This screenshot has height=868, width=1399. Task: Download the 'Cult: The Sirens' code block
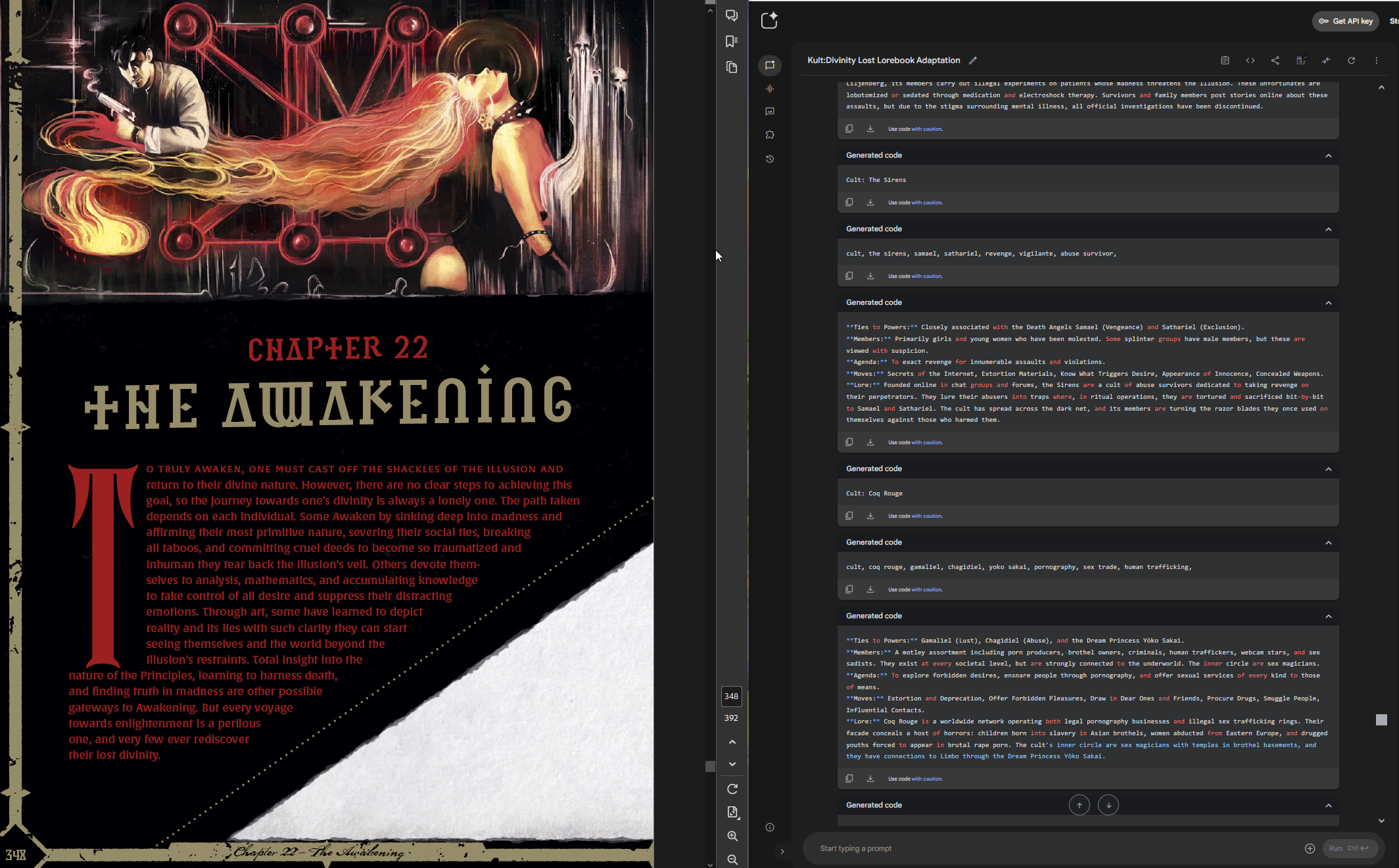click(x=870, y=202)
